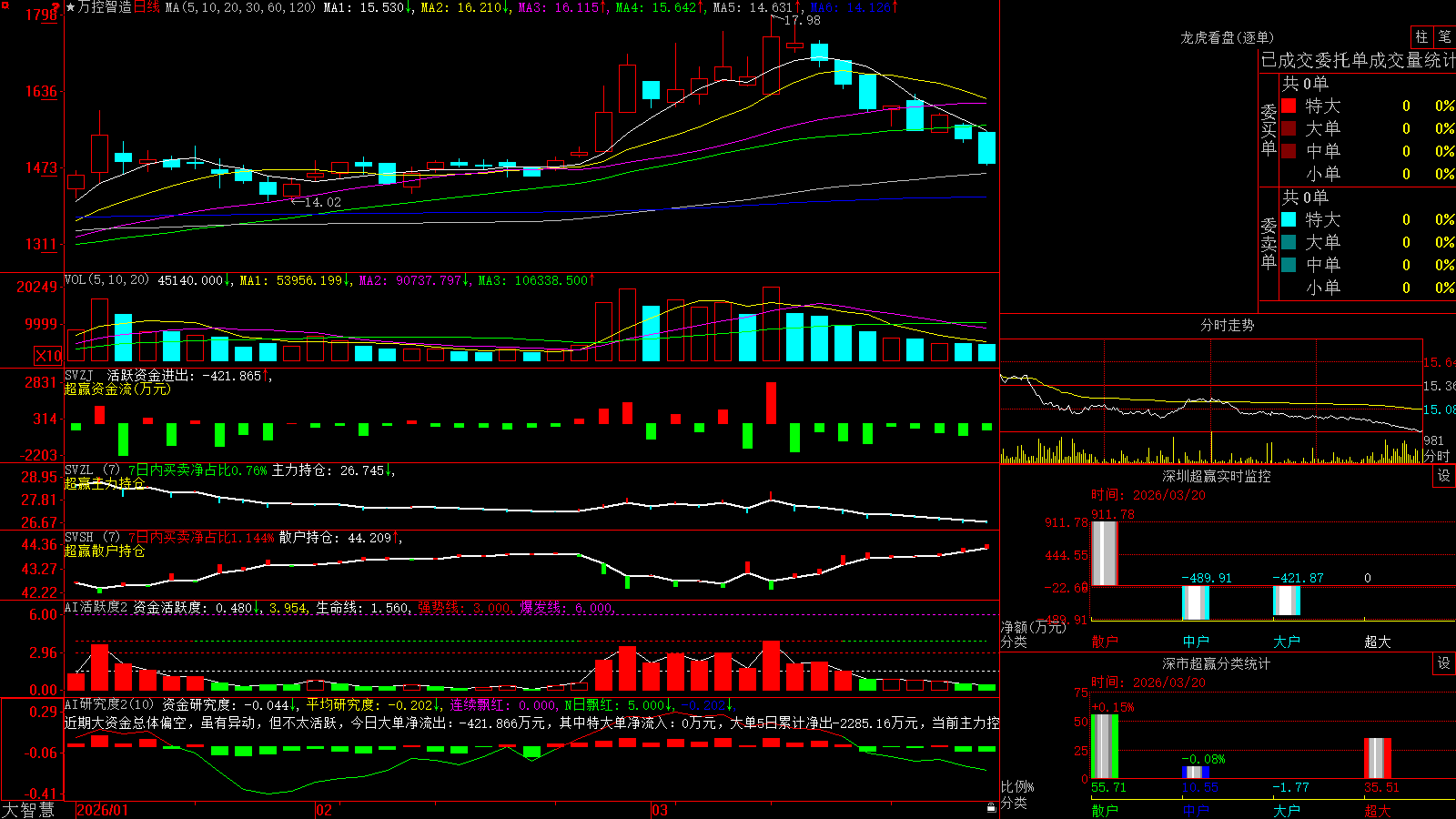Click the red 特大 buy-order color swatch
Screen dimensions: 1456x819
(x=1289, y=106)
